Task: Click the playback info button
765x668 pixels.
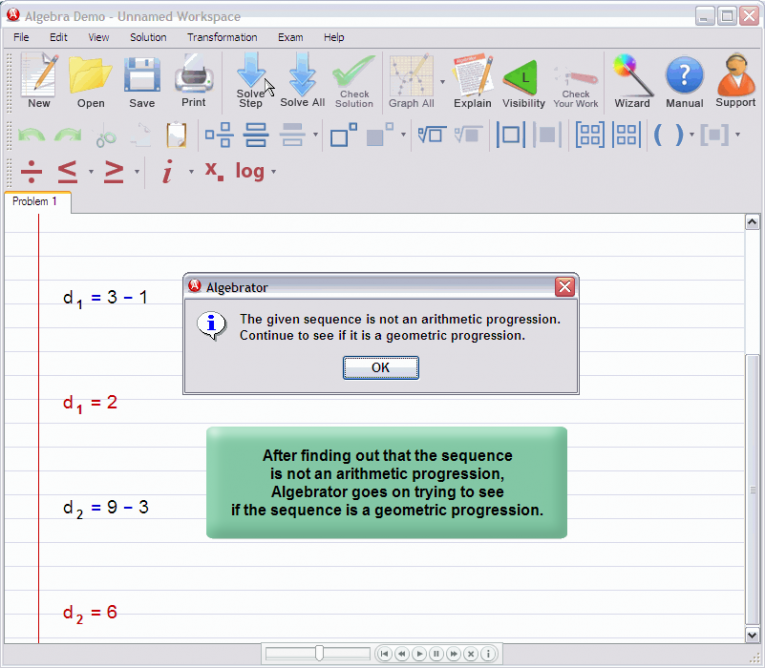Action: click(x=488, y=653)
